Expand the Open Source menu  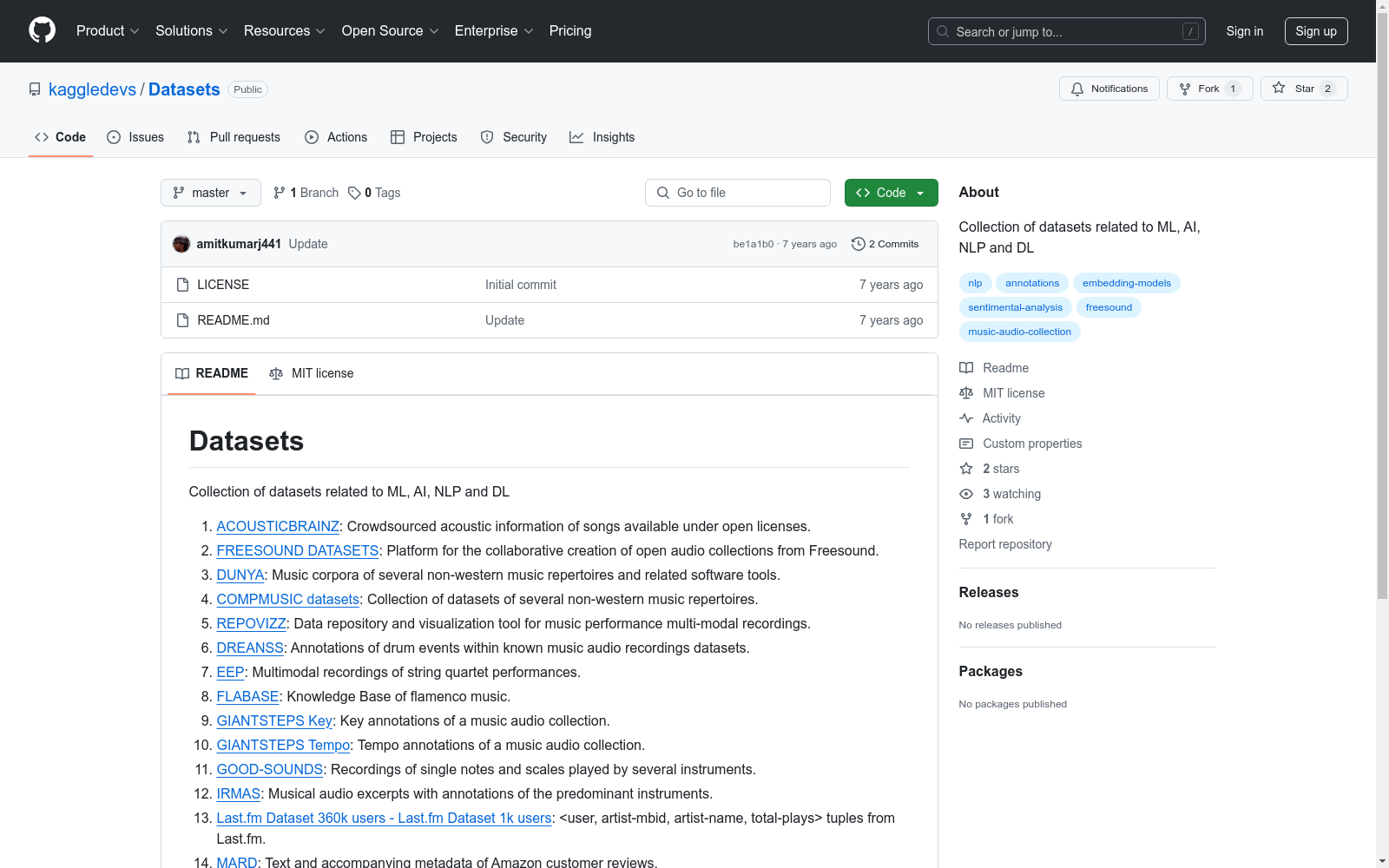391,31
